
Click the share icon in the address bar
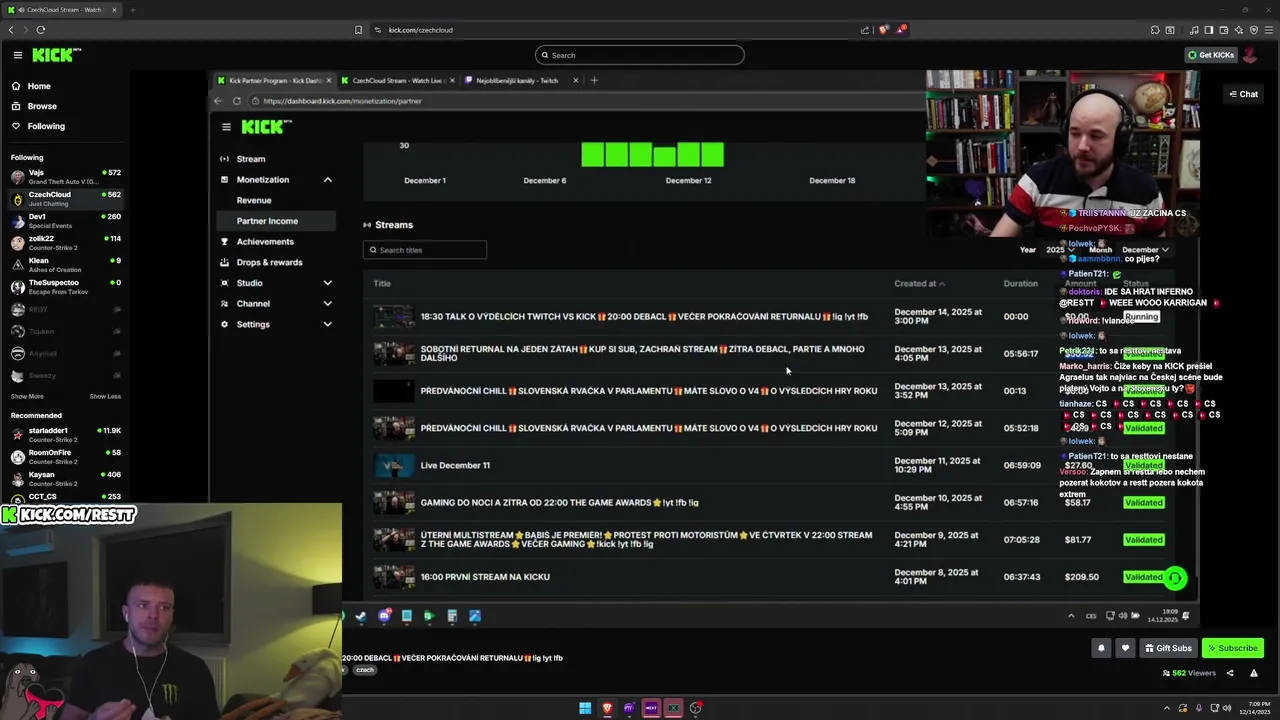tap(865, 30)
